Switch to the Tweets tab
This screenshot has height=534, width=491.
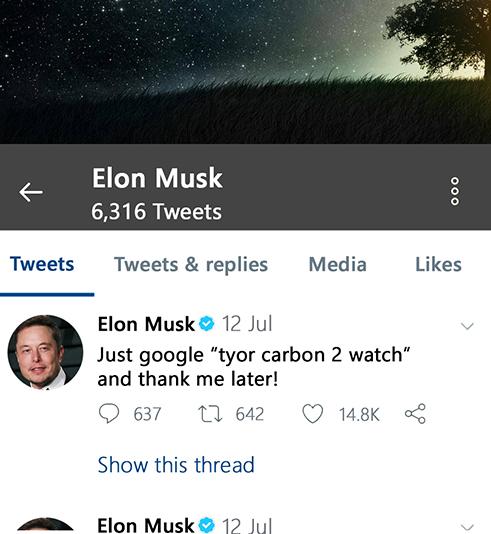(42, 264)
